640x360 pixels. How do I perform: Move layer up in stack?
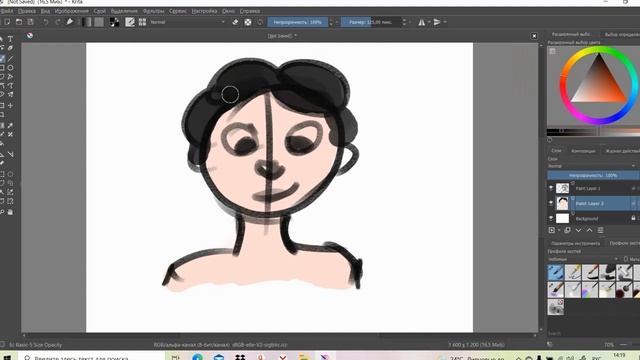(589, 230)
